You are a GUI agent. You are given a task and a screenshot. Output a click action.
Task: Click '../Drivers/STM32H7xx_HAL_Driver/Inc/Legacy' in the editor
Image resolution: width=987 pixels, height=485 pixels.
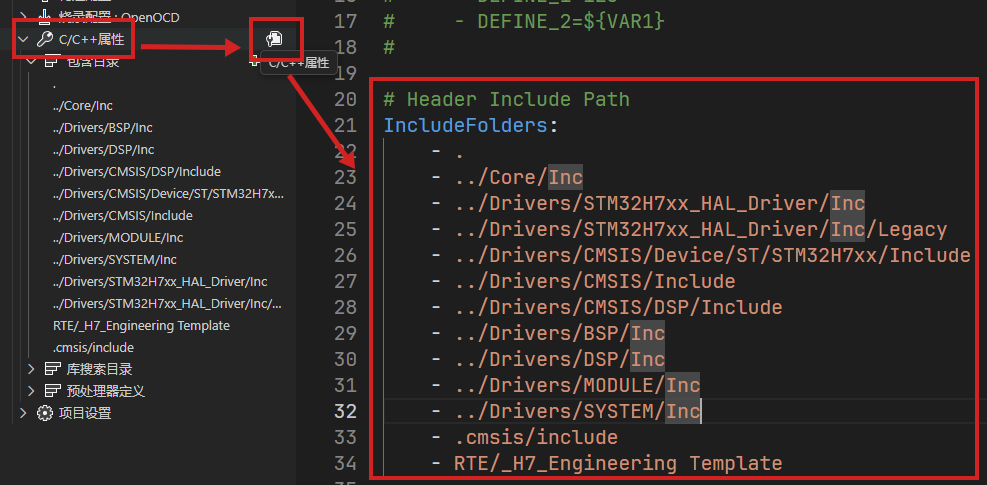pyautogui.click(x=701, y=230)
